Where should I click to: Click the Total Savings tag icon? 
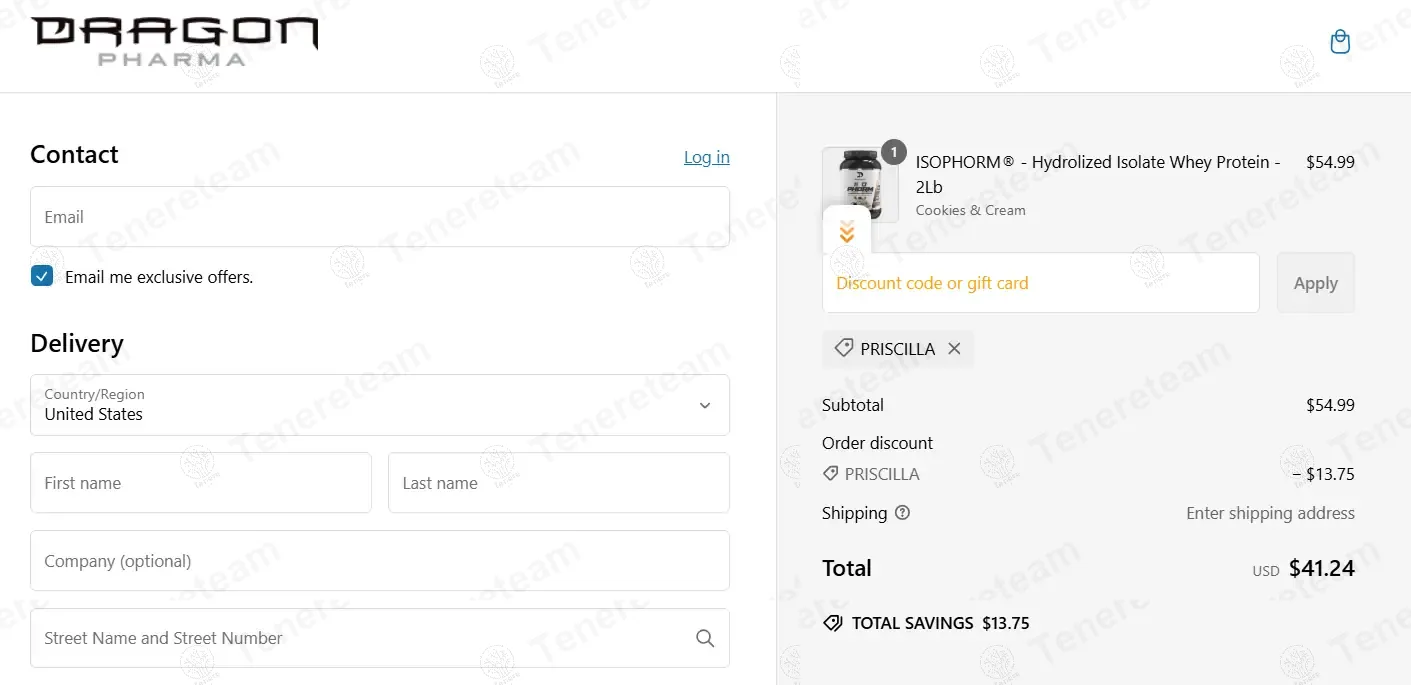pyautogui.click(x=832, y=623)
